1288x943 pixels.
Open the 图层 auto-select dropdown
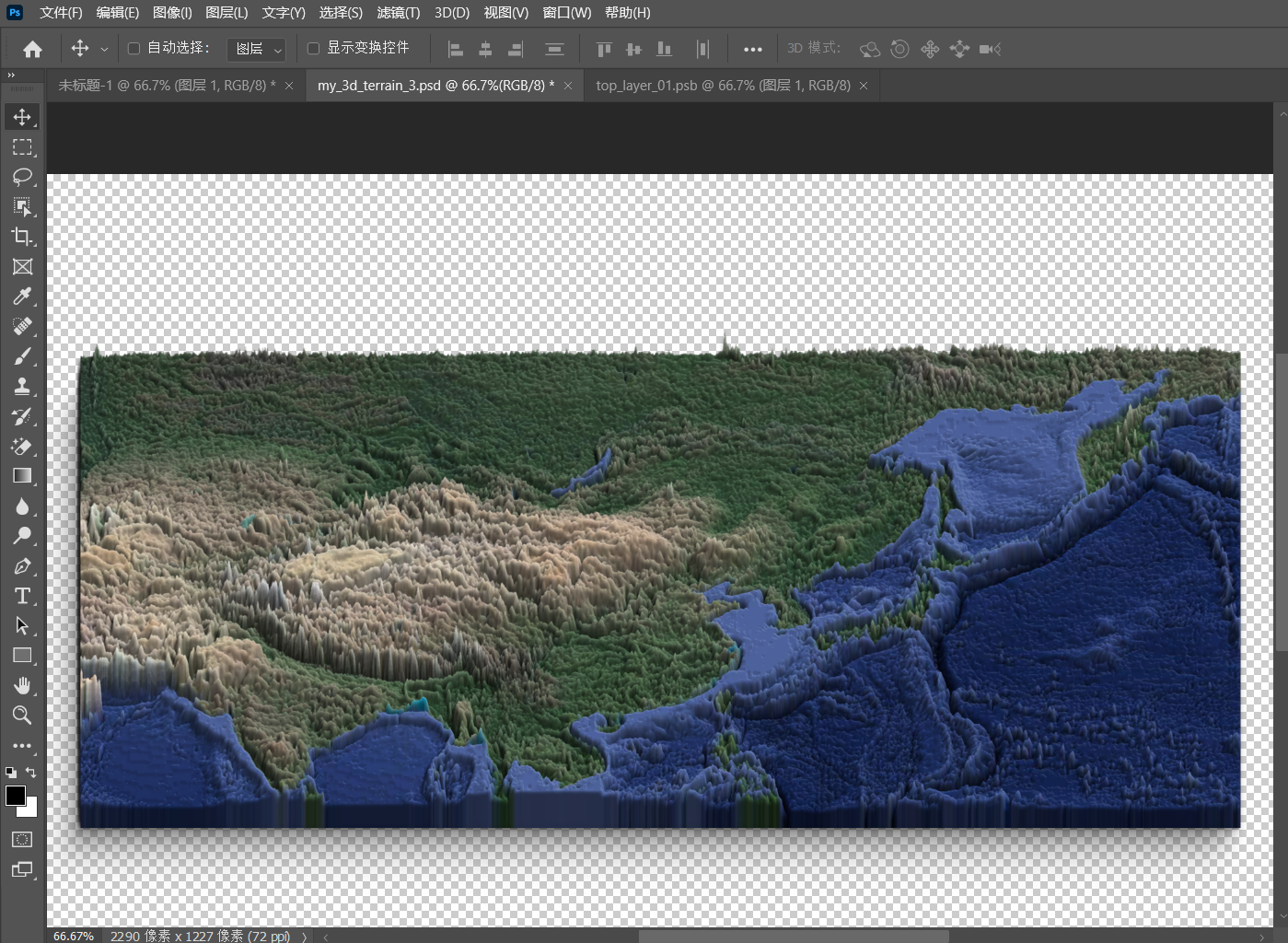pyautogui.click(x=257, y=49)
